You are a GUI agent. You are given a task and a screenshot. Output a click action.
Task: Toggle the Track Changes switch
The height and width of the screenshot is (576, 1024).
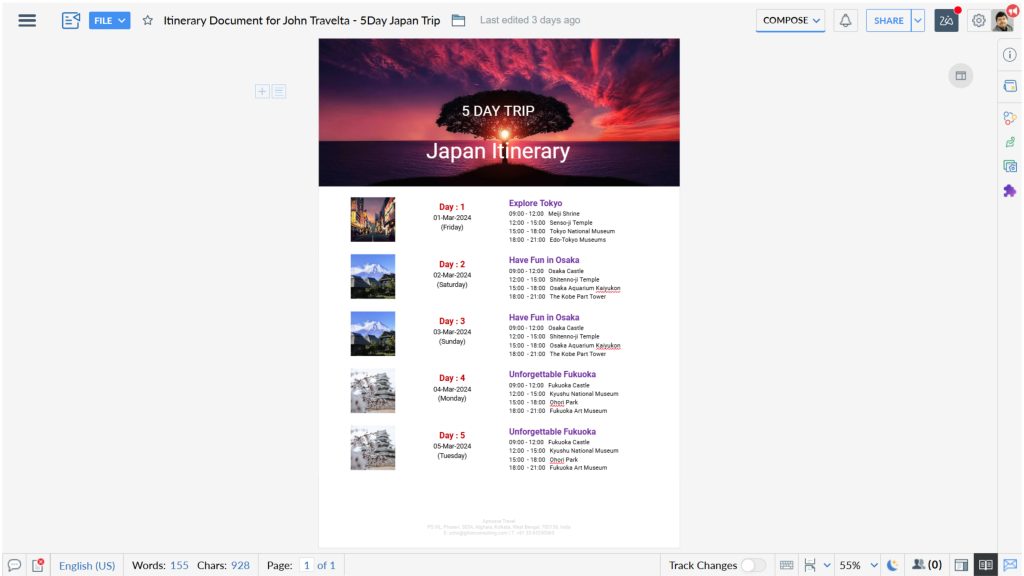pyautogui.click(x=753, y=566)
